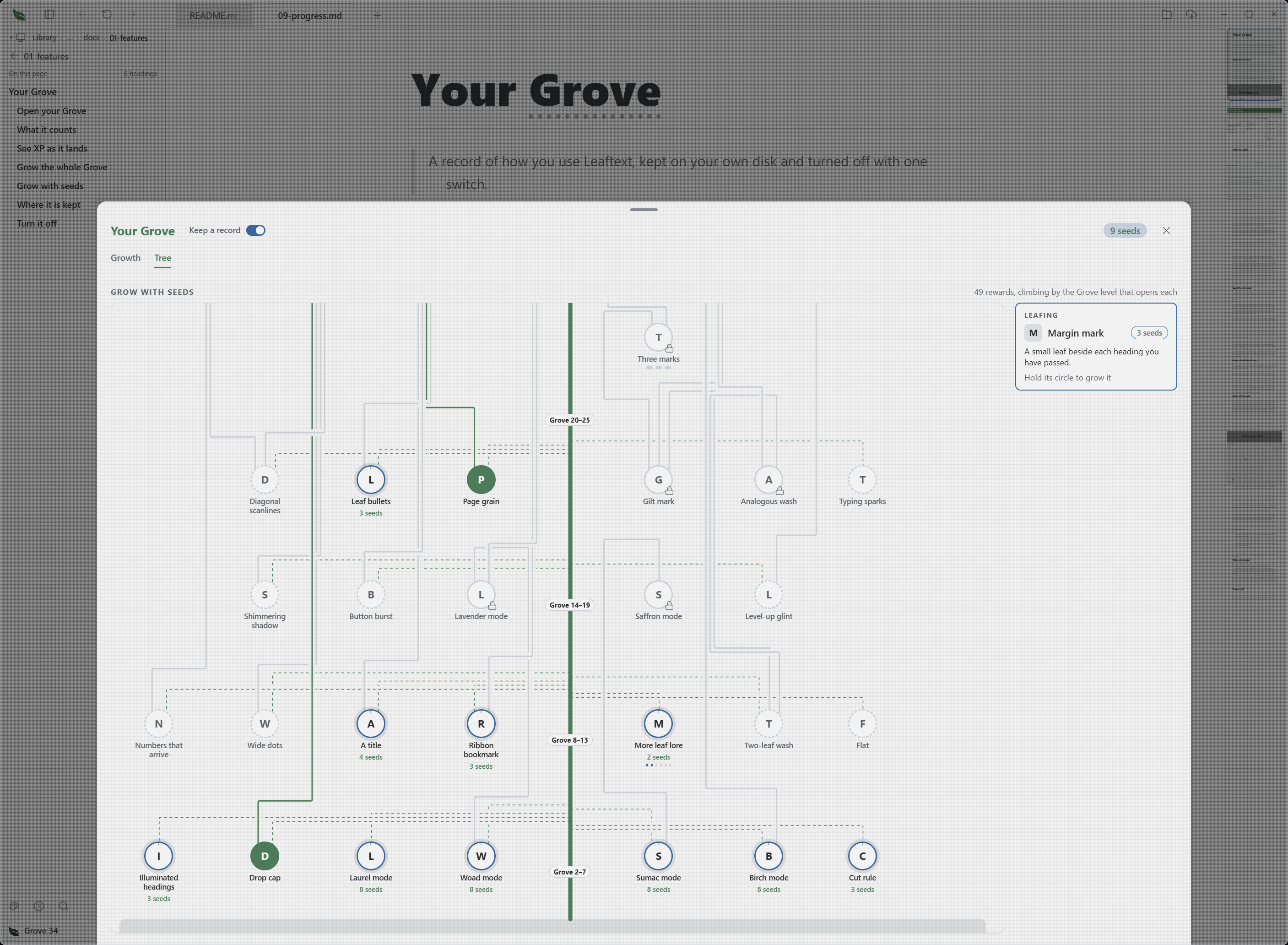The image size is (1288, 945).
Task: Select the locked Three marks node
Action: pos(658,337)
